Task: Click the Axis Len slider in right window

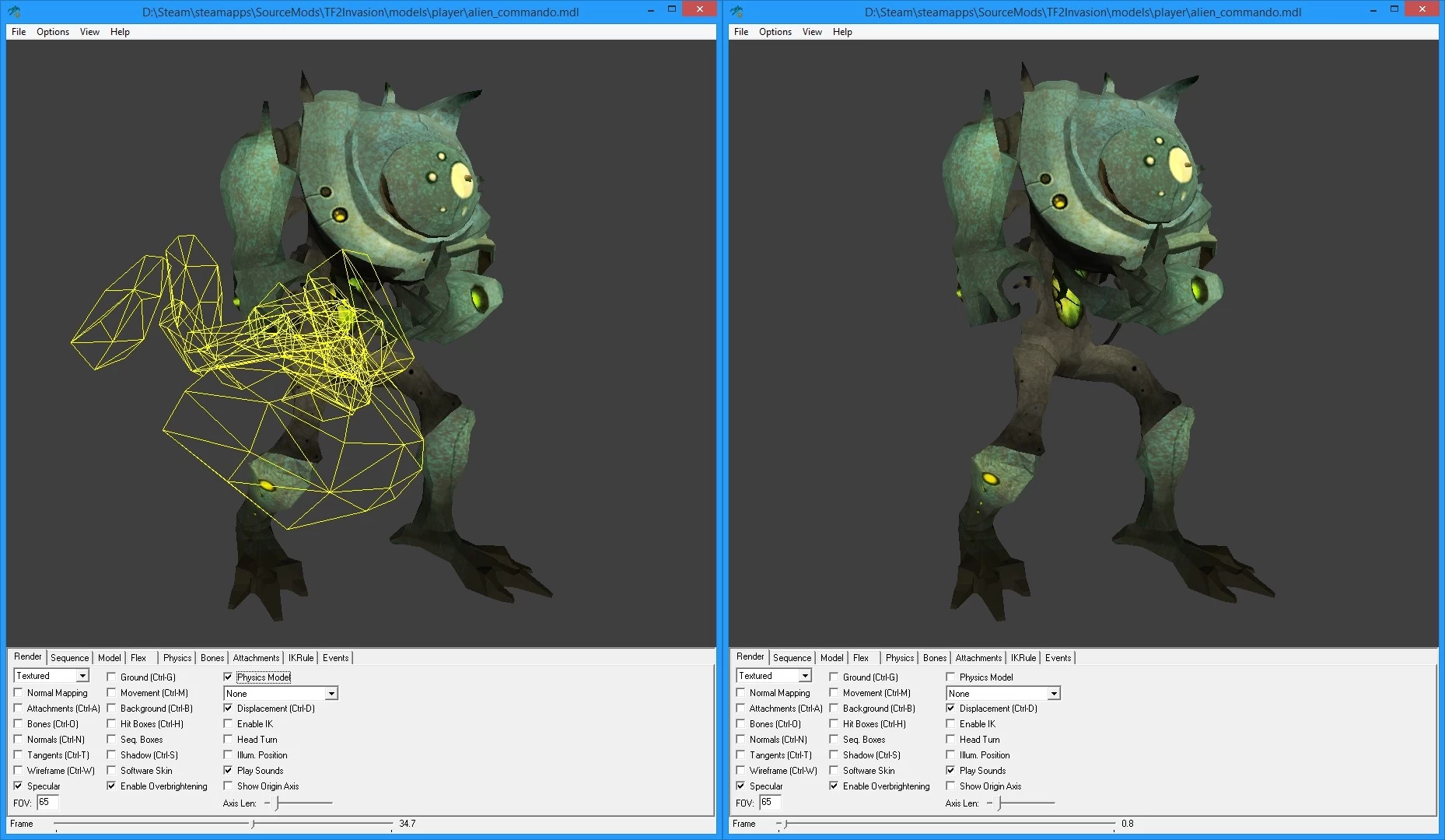Action: (x=1021, y=803)
